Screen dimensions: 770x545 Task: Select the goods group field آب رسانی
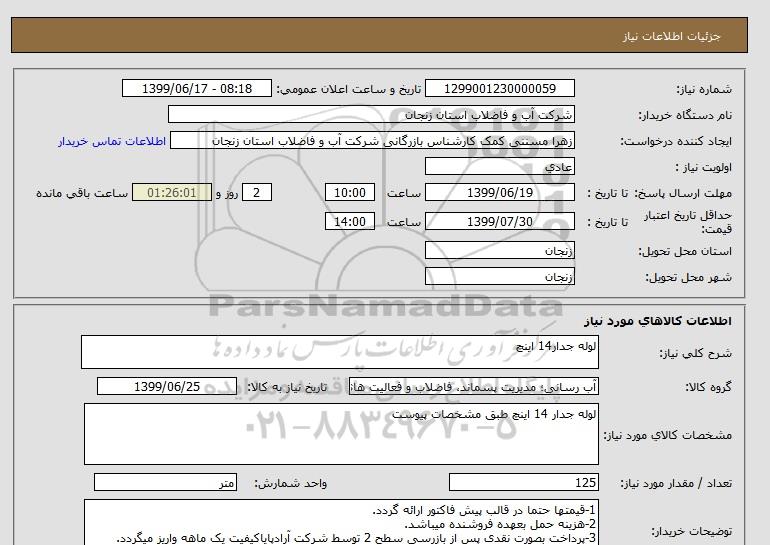tap(474, 386)
